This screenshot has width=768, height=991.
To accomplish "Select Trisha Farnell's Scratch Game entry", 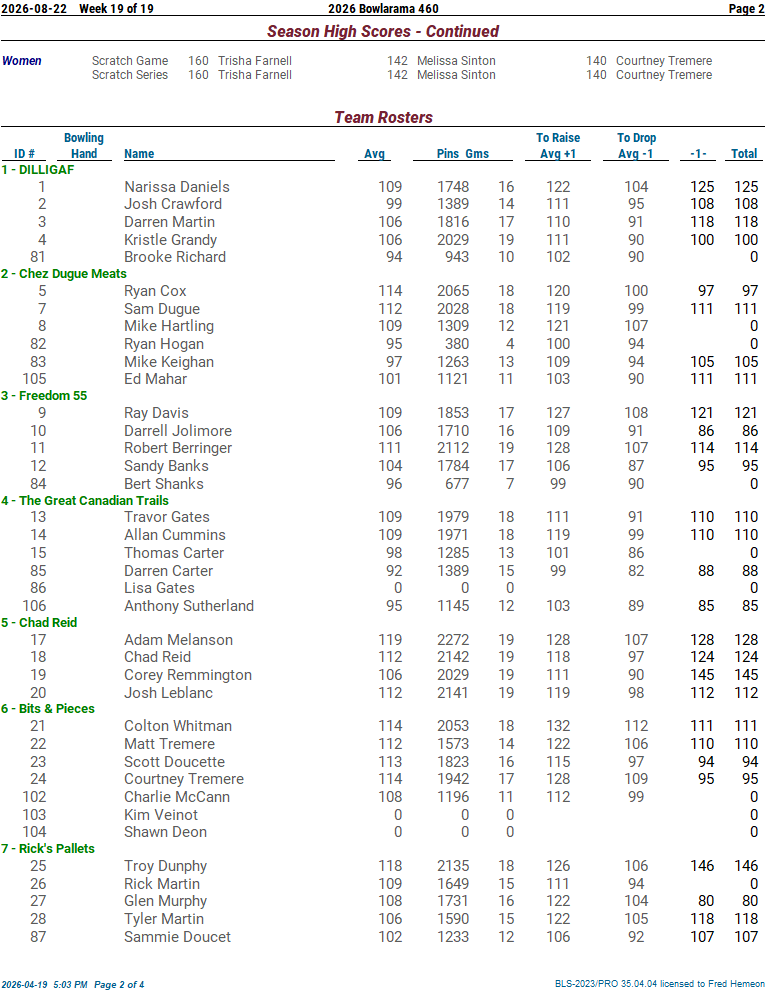I will 254,61.
